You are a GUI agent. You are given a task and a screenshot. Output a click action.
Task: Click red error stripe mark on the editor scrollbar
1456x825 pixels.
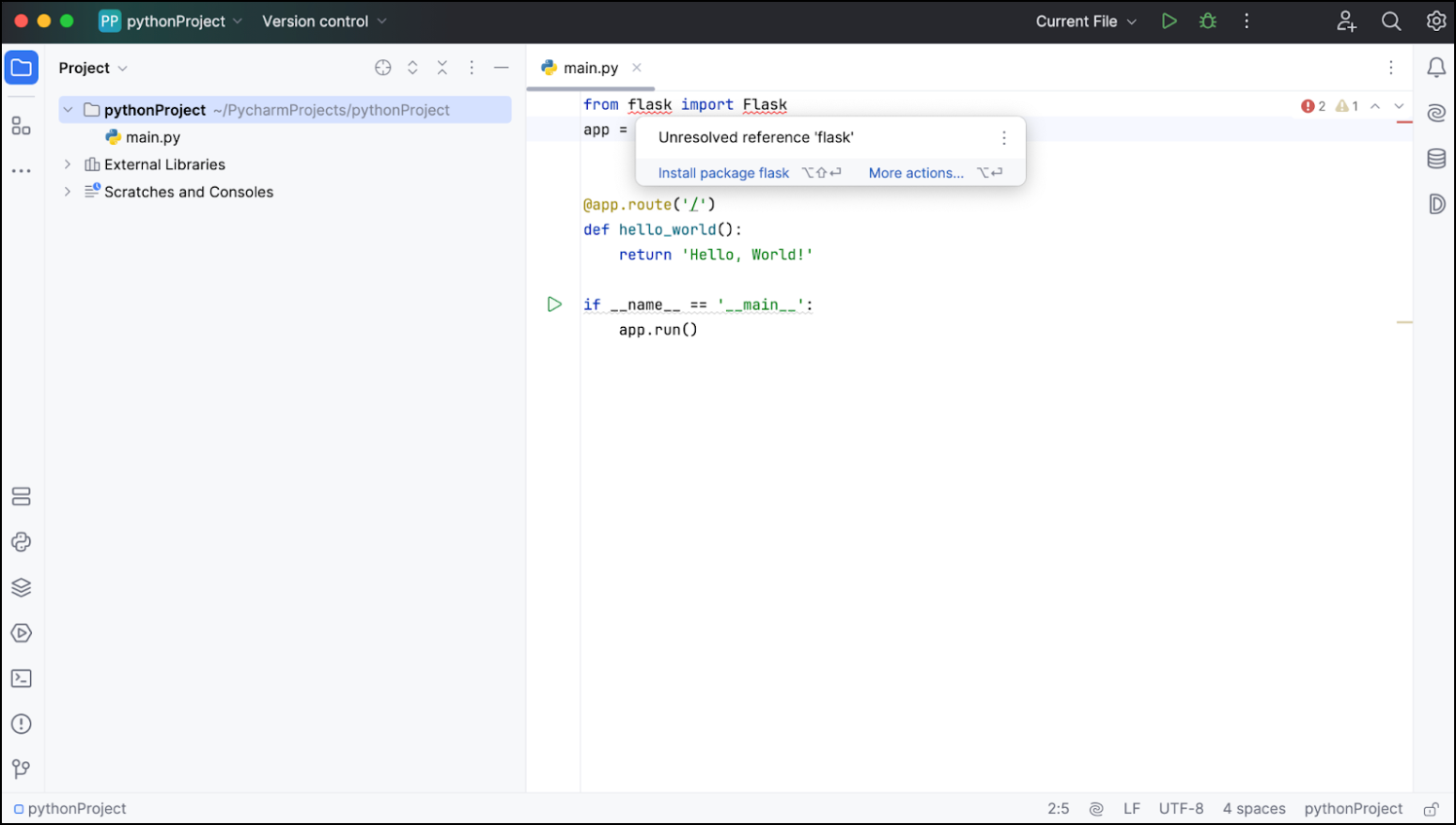coord(1404,122)
